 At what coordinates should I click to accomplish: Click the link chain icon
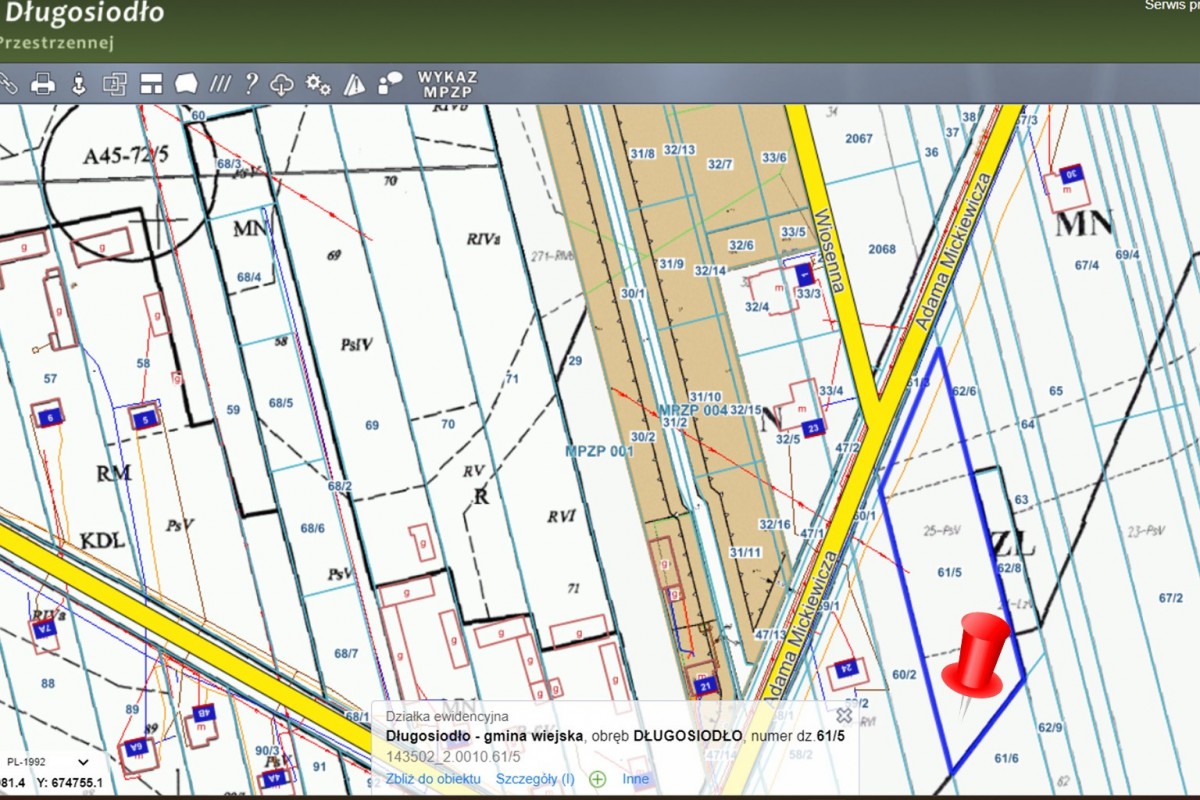click(x=8, y=84)
